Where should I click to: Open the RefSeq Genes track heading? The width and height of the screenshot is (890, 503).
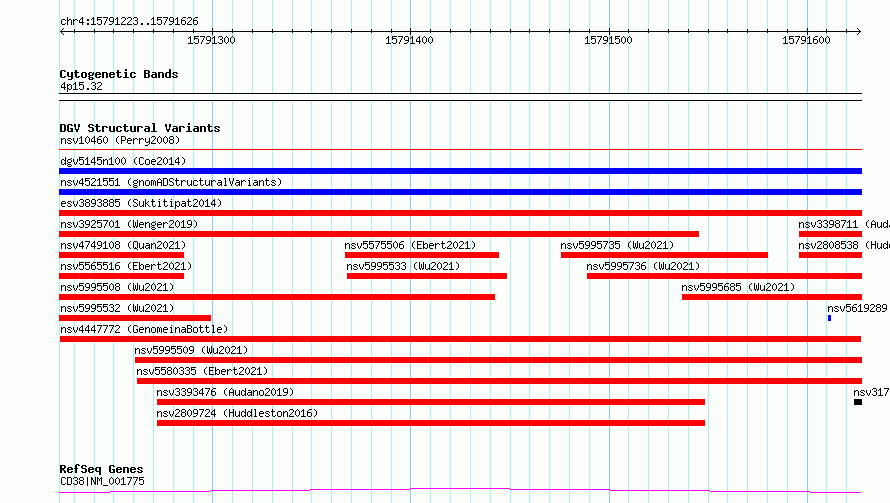tap(101, 470)
